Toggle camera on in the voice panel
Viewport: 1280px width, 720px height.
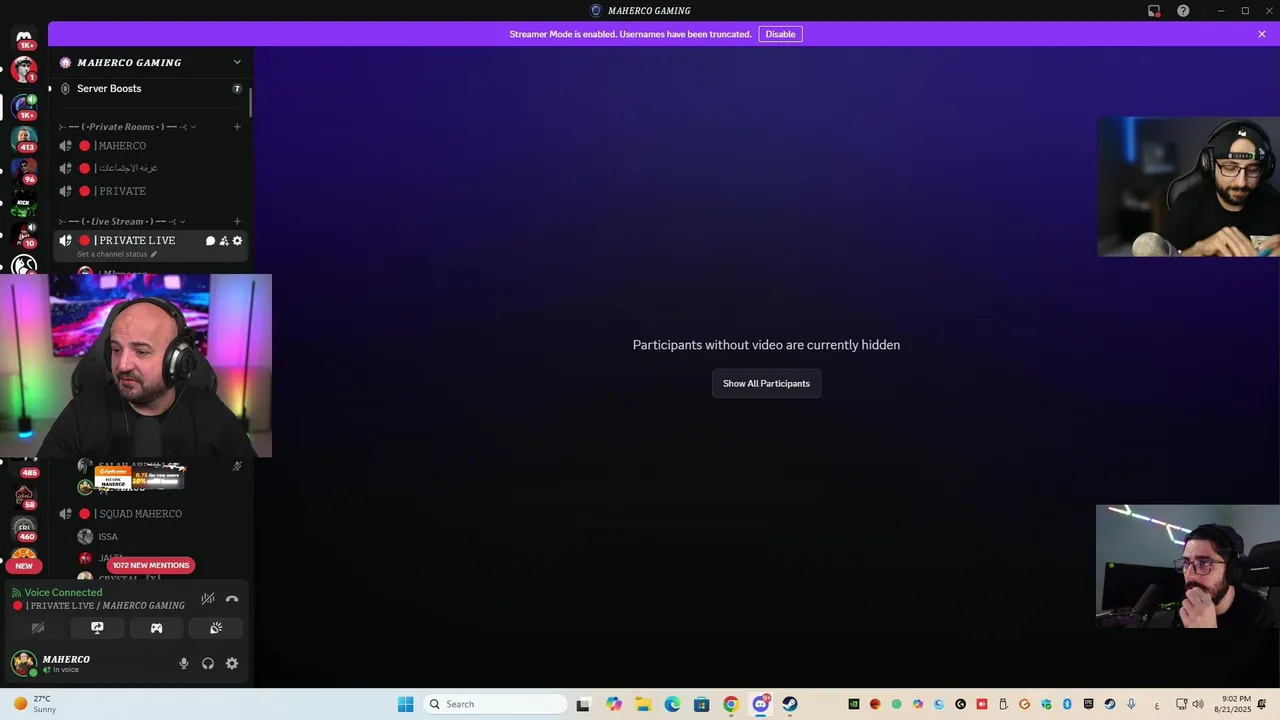38,628
